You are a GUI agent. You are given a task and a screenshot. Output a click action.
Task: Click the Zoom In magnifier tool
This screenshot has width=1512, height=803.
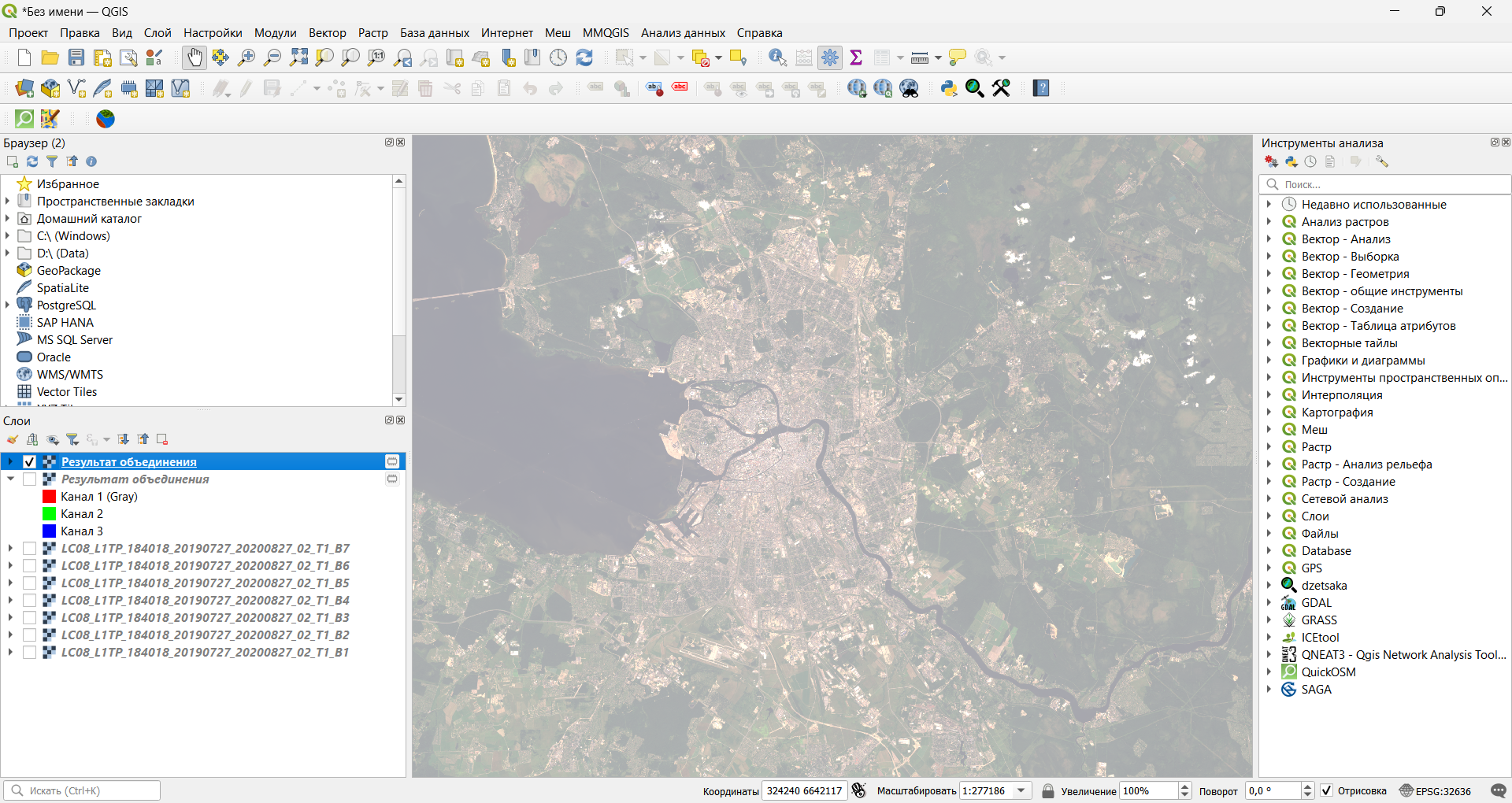pyautogui.click(x=246, y=57)
